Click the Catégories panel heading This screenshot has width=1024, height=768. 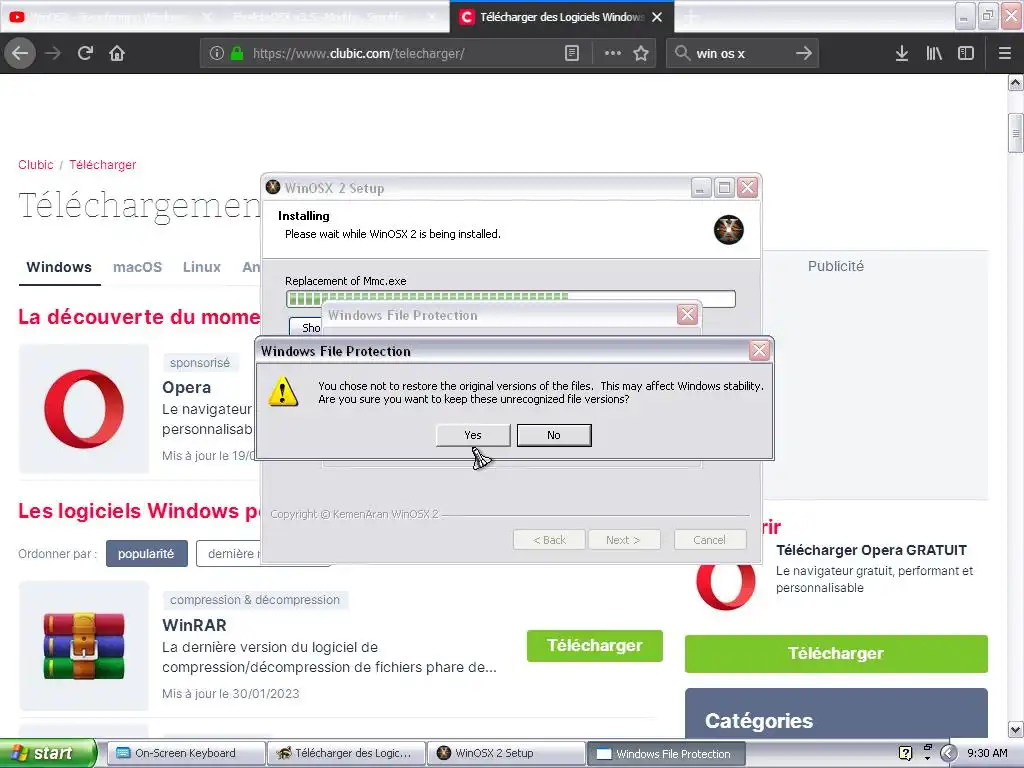759,720
